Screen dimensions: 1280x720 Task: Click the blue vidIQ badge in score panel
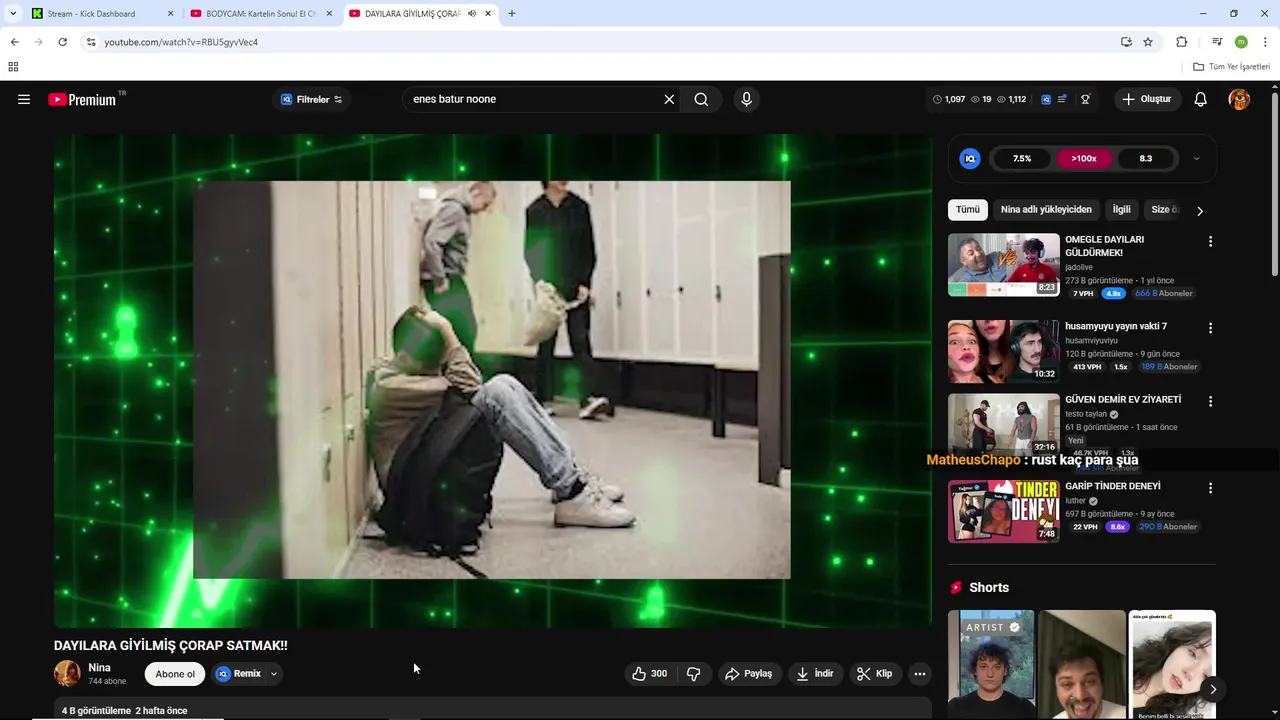(x=969, y=158)
